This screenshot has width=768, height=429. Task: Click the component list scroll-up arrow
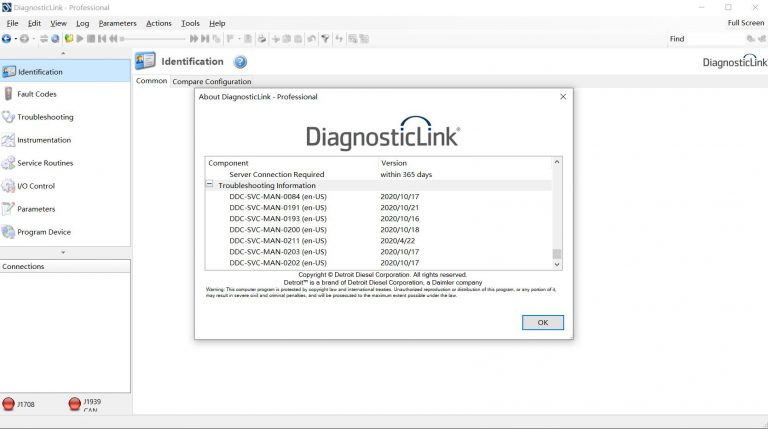click(557, 162)
